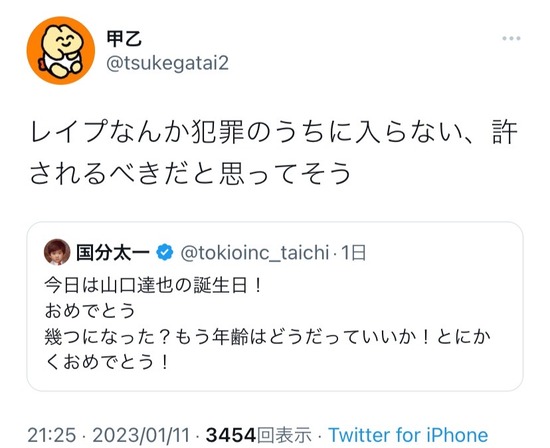The width and height of the screenshot is (550, 448).
Task: Open the @tokioinc_taichi handle
Action: [x=255, y=253]
